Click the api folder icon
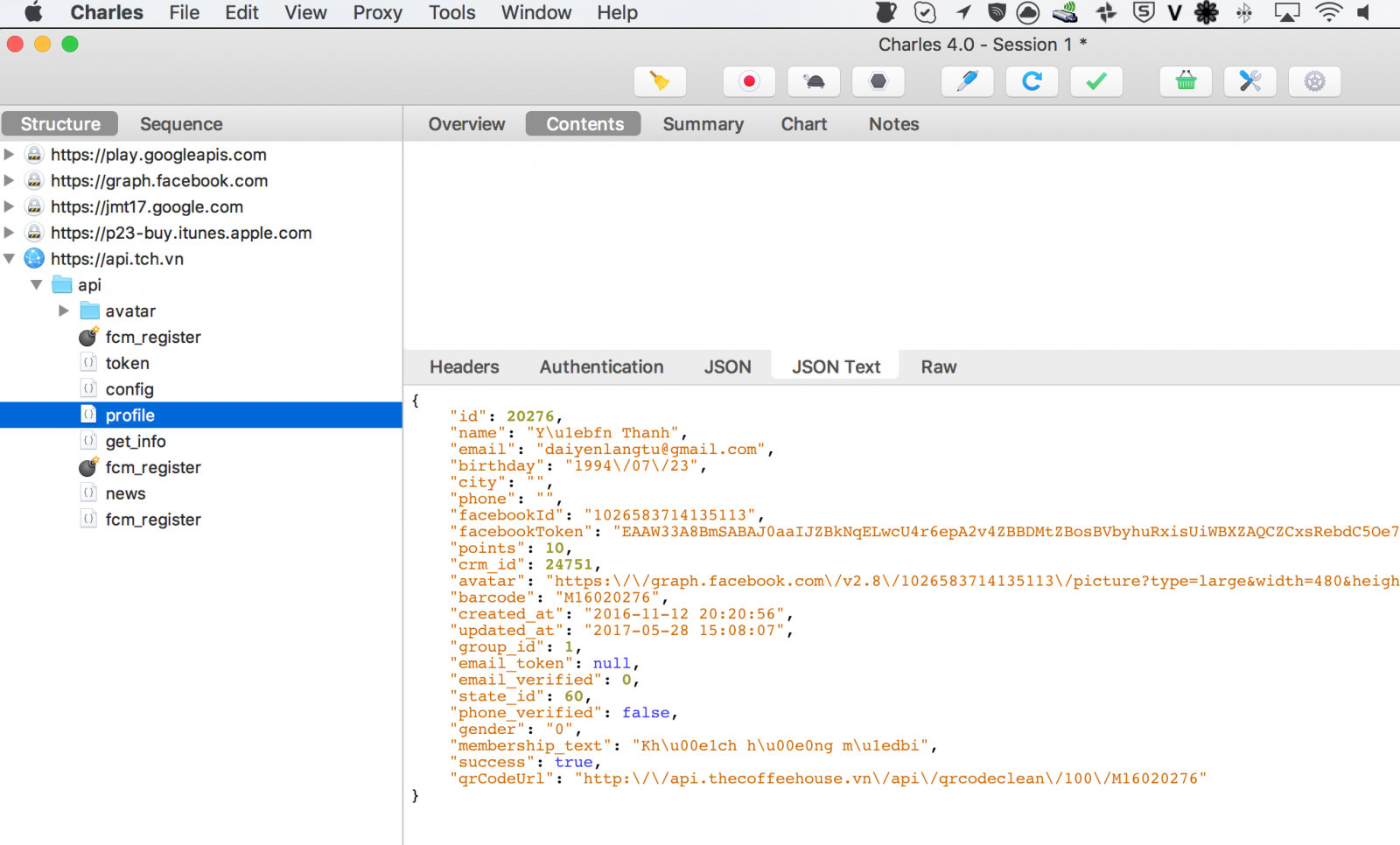1400x845 pixels. (x=61, y=285)
